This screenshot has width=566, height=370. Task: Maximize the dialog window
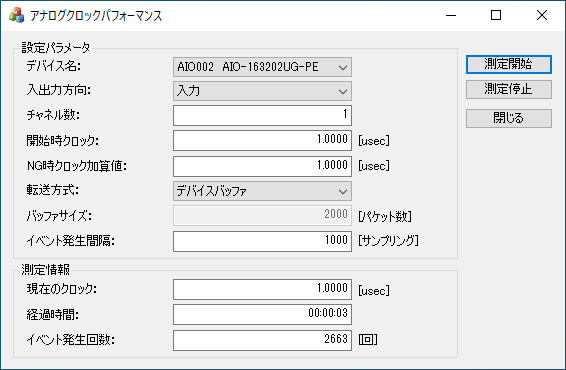point(496,16)
